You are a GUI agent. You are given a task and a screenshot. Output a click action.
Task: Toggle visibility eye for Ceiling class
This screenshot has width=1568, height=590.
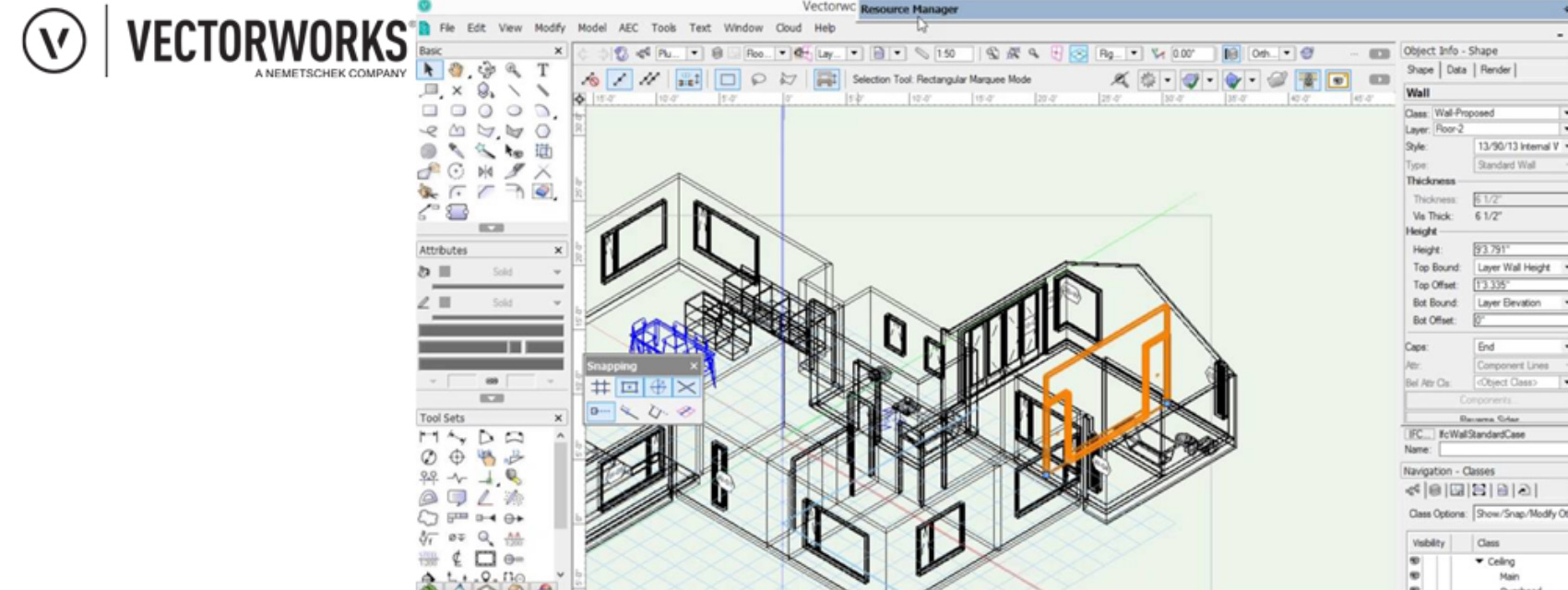[x=1415, y=561]
